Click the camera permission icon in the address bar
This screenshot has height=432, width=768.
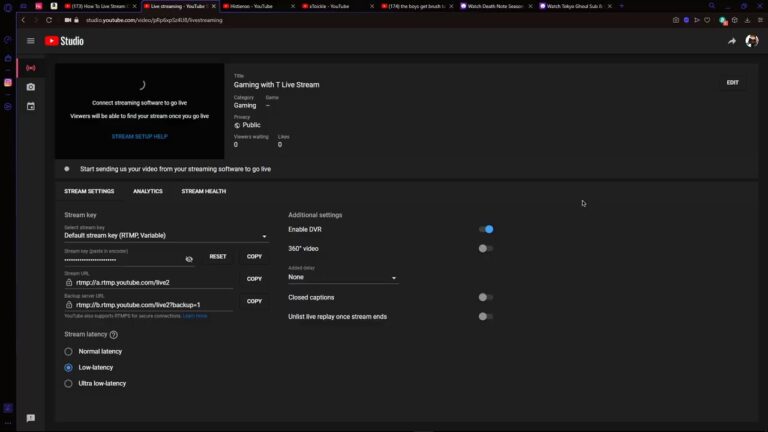pyautogui.click(x=68, y=20)
